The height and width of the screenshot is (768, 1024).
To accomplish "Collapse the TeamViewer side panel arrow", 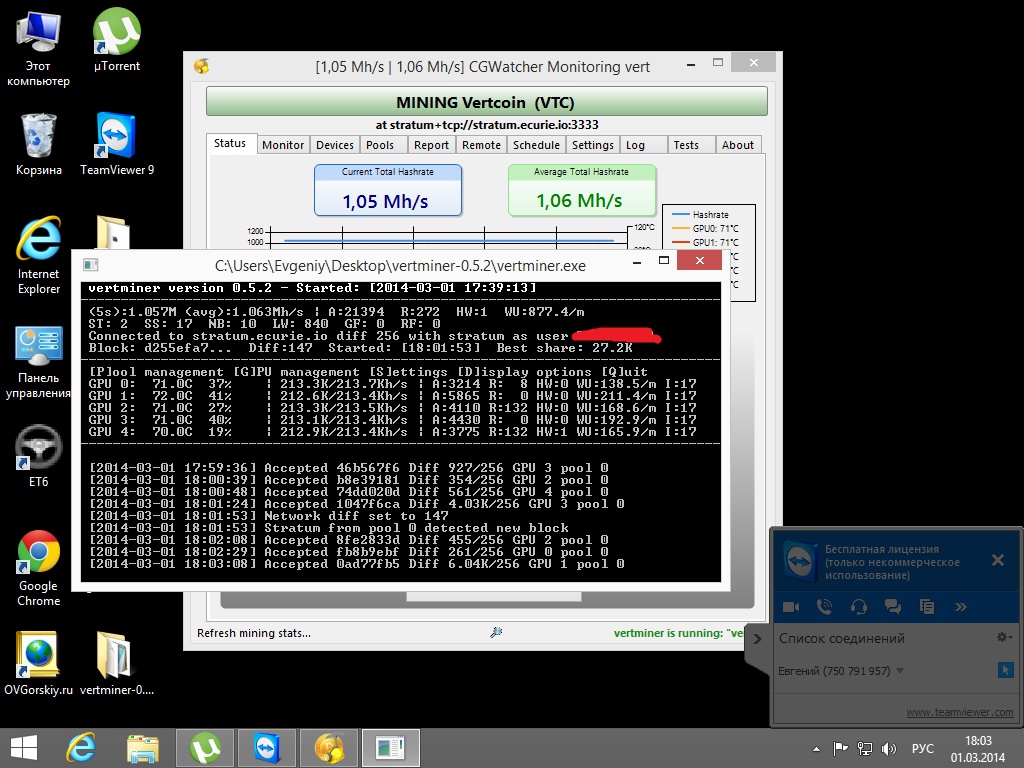I will coord(758,639).
